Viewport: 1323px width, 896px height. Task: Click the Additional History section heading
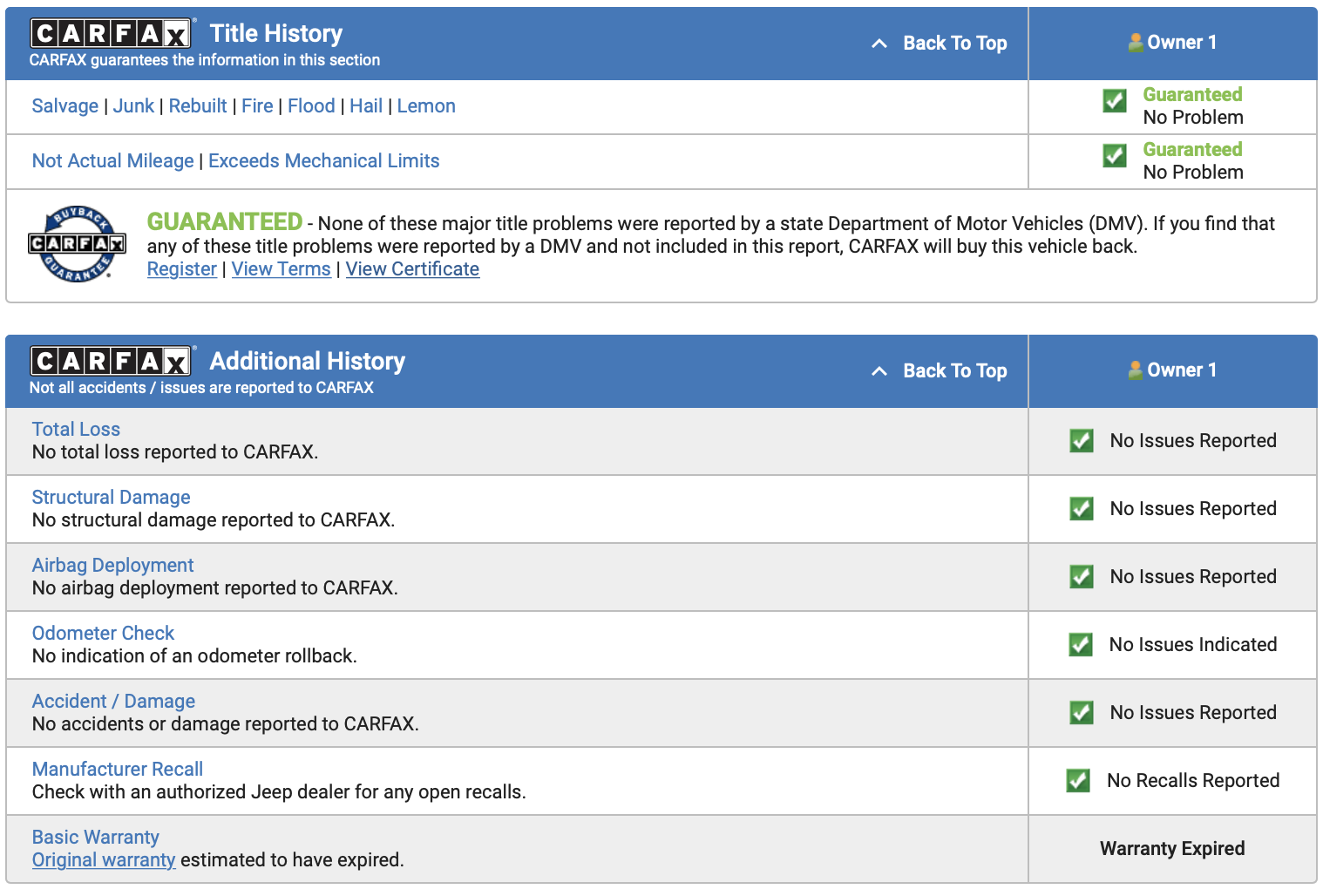[308, 361]
